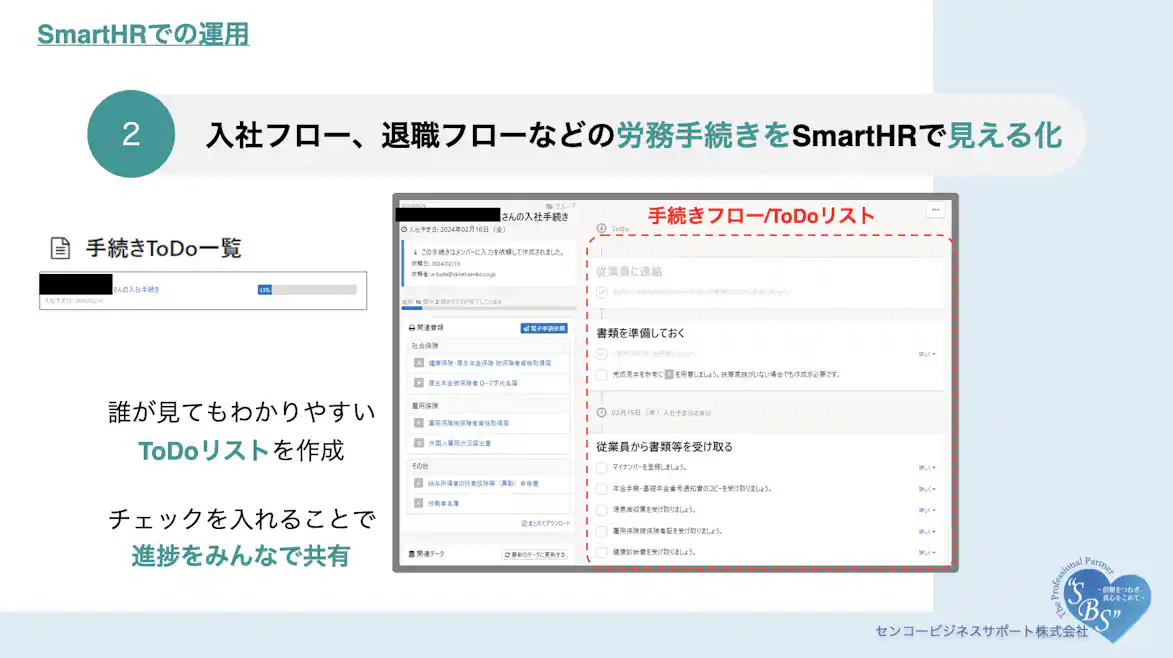
Task: Check the 健康診断書を受け取りましょう checkbox
Action: pos(602,552)
